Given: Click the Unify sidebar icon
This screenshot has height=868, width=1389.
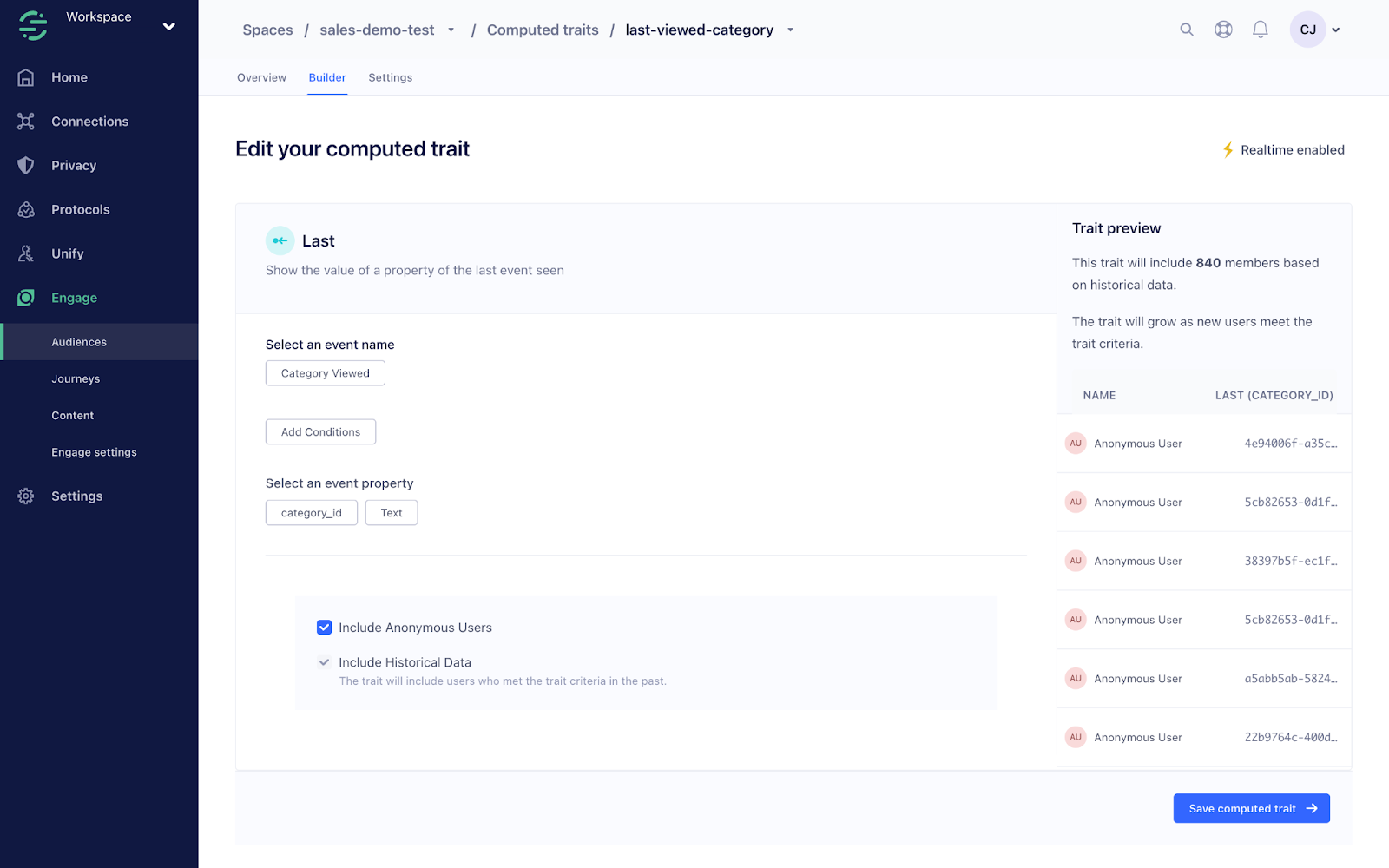Looking at the screenshot, I should [x=25, y=253].
